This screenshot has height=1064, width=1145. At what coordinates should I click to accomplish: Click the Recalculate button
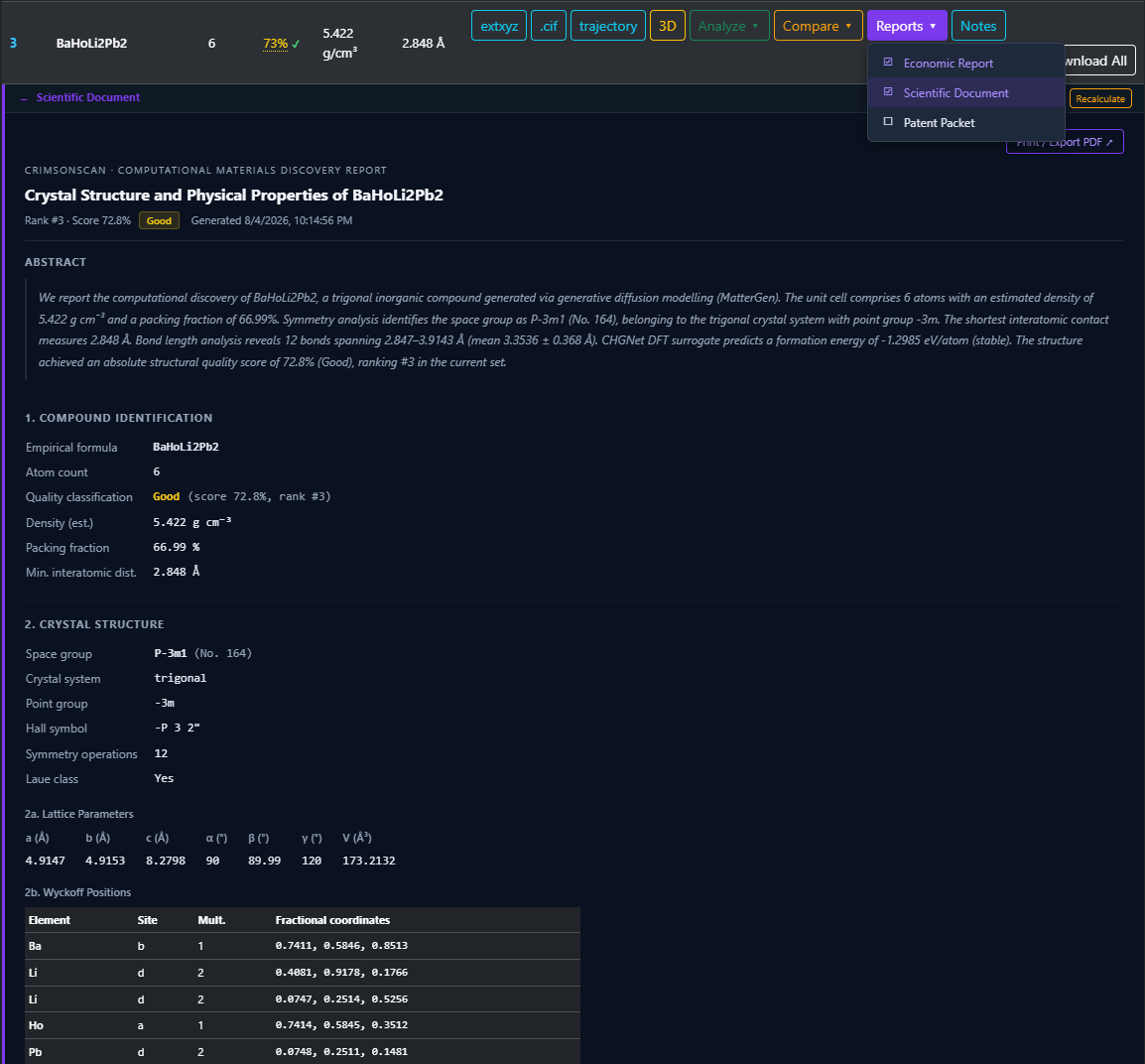click(x=1100, y=98)
